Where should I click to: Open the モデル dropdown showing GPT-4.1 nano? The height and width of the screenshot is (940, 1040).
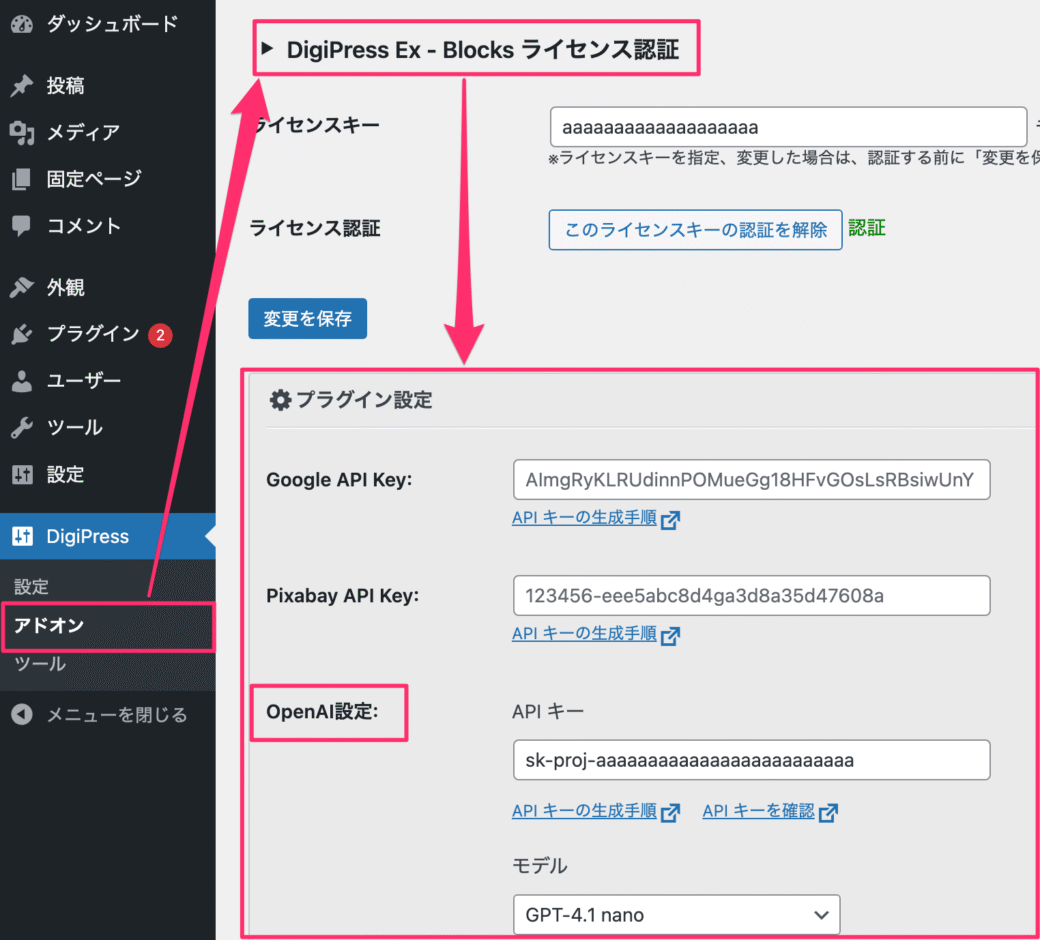tap(676, 914)
